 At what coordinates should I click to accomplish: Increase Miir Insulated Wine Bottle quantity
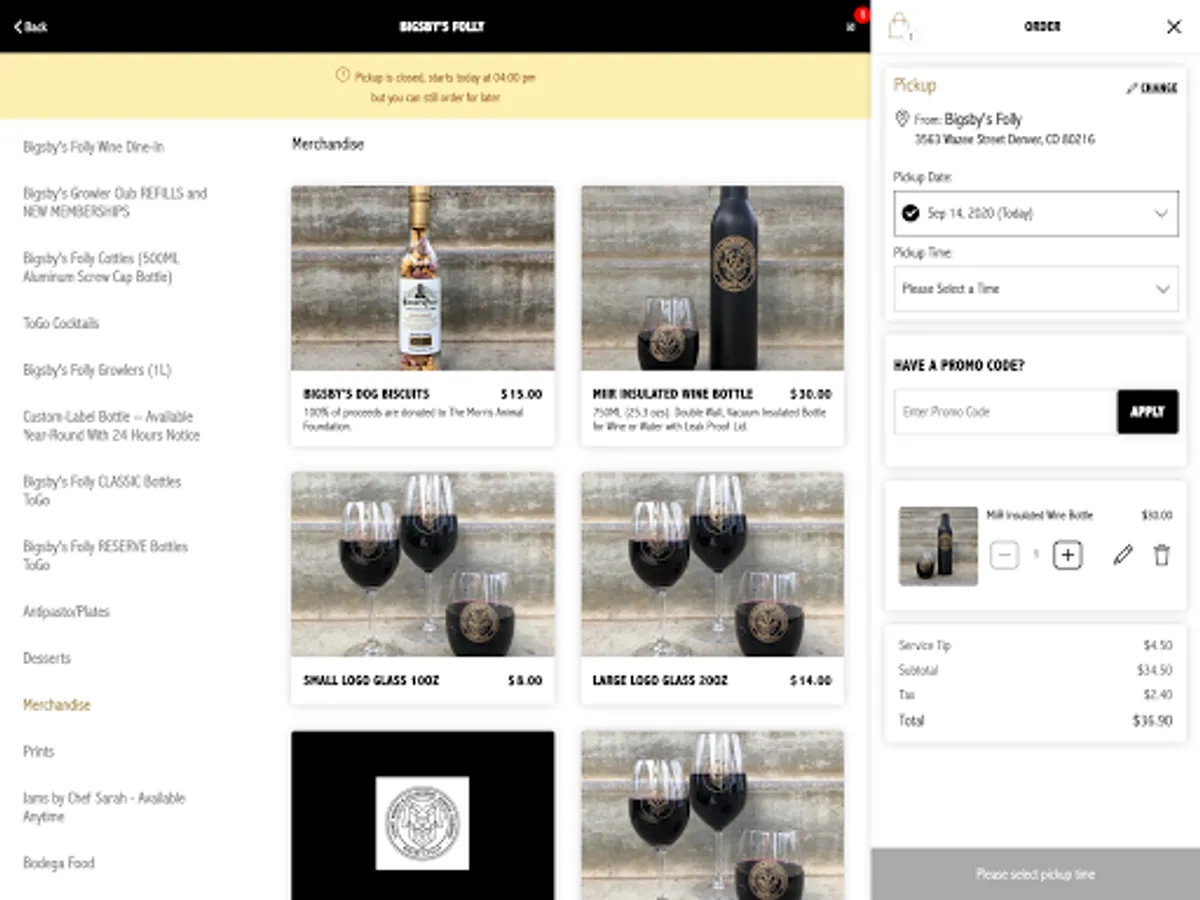pos(1068,554)
